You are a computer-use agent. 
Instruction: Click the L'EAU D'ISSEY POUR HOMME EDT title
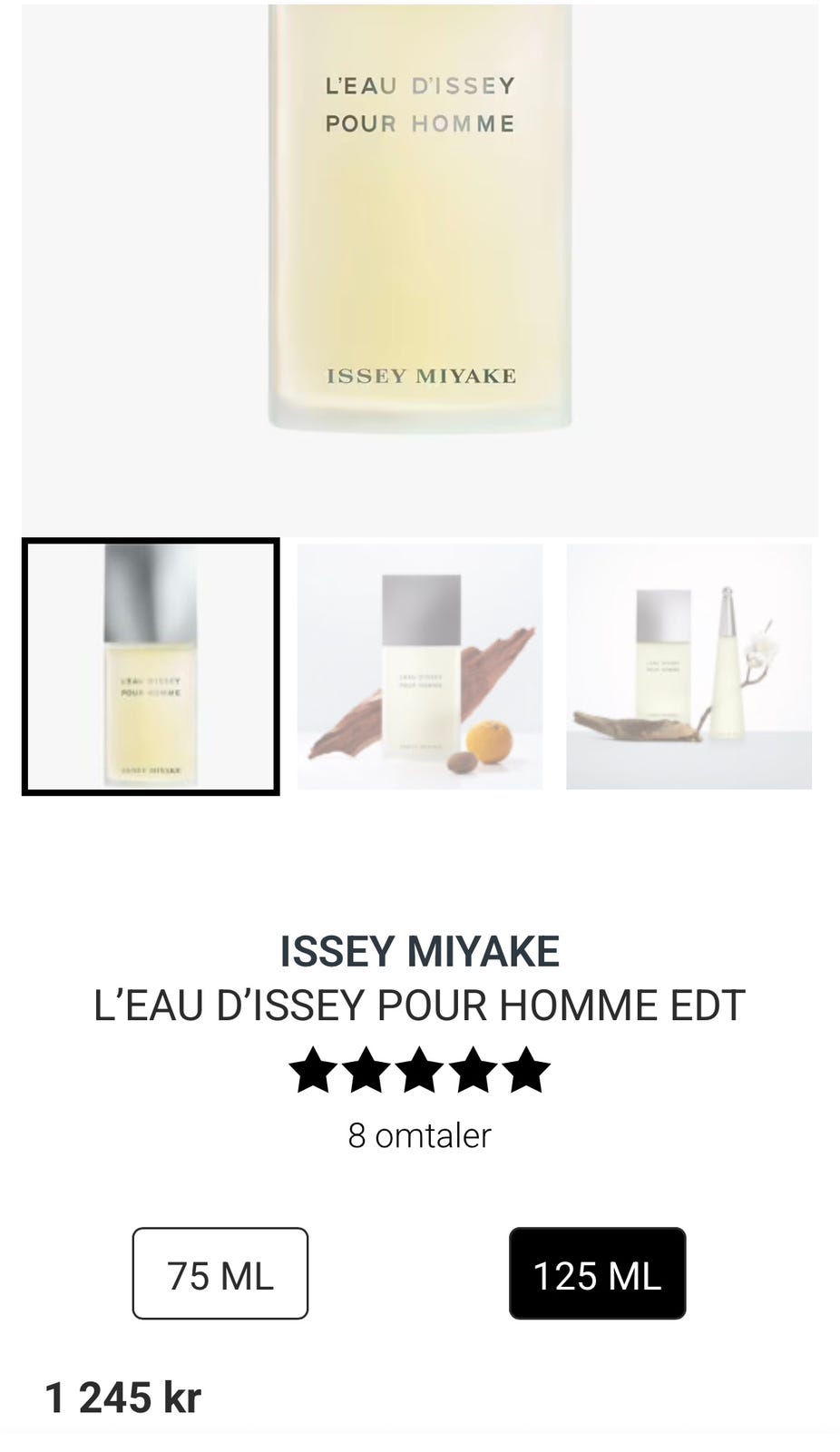[x=419, y=1006]
